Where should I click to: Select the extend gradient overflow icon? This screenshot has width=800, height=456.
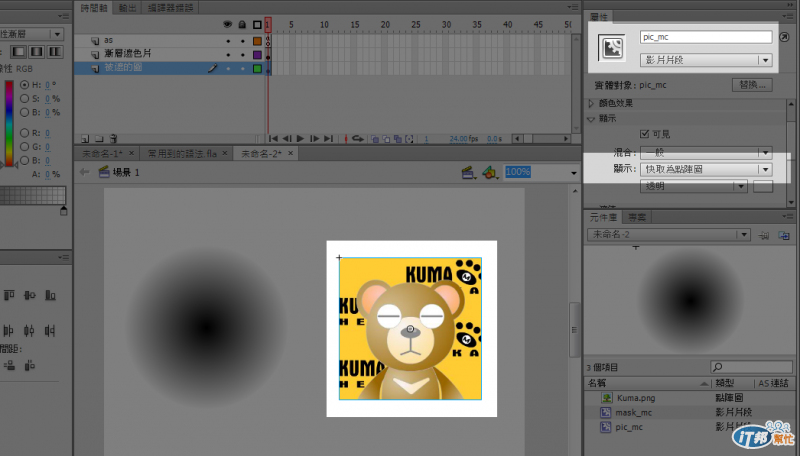[x=18, y=52]
